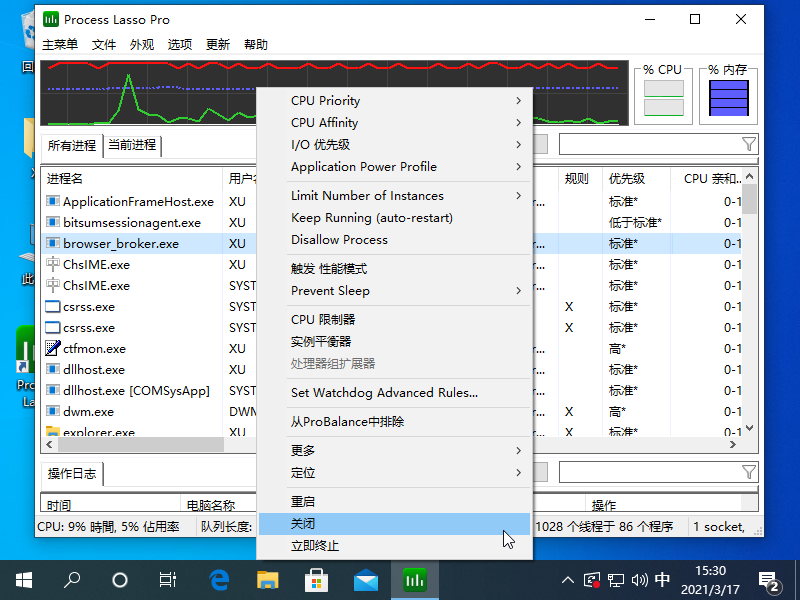Open the Mail app from the taskbar
The height and width of the screenshot is (600, 800).
tap(365, 579)
